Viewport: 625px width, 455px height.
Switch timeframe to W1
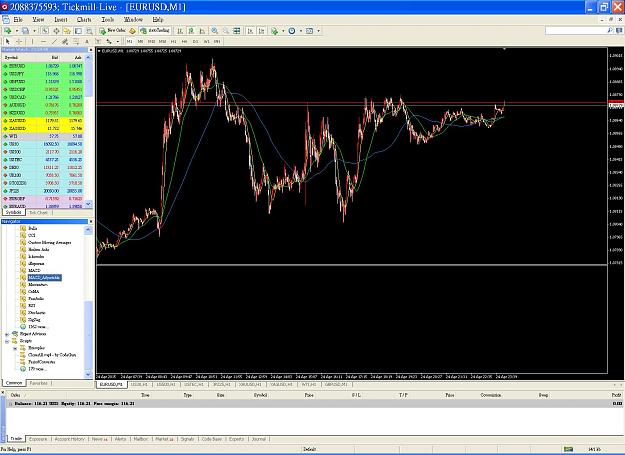(206, 41)
